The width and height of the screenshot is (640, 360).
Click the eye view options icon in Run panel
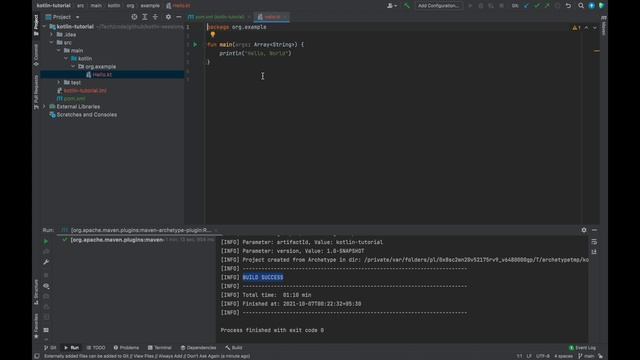[x=46, y=286]
